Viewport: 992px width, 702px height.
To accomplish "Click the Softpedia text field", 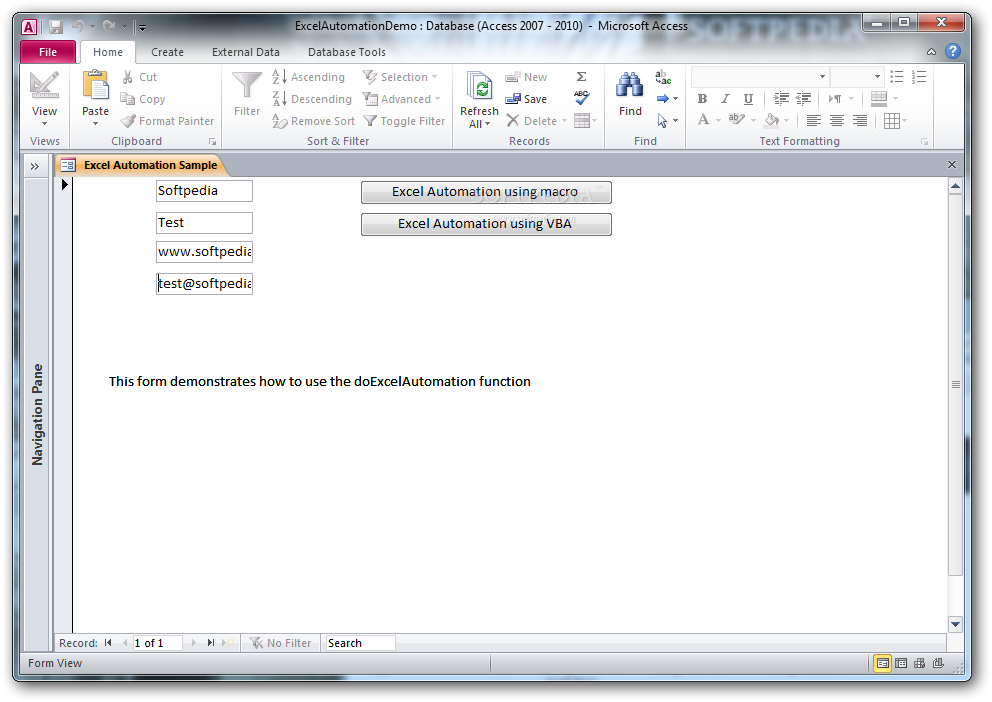I will point(204,191).
